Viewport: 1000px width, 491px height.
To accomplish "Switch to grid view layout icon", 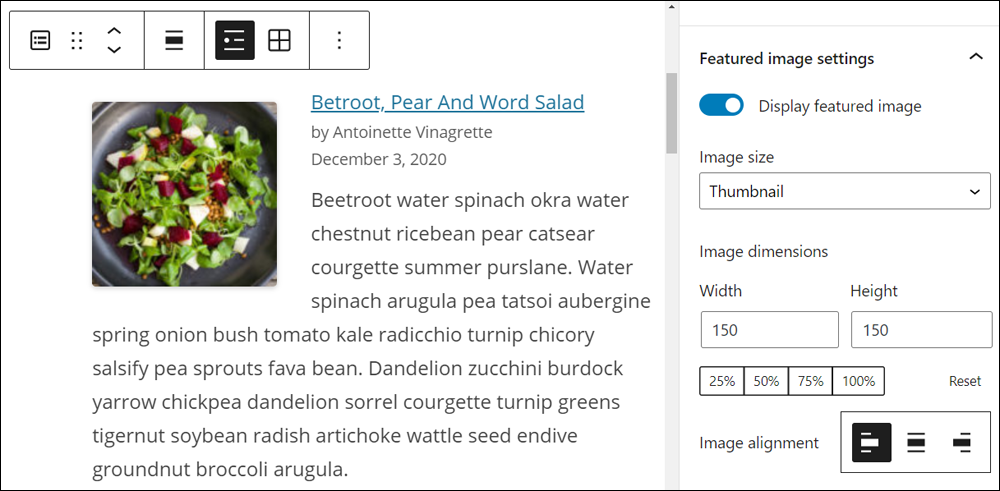I will click(x=279, y=40).
